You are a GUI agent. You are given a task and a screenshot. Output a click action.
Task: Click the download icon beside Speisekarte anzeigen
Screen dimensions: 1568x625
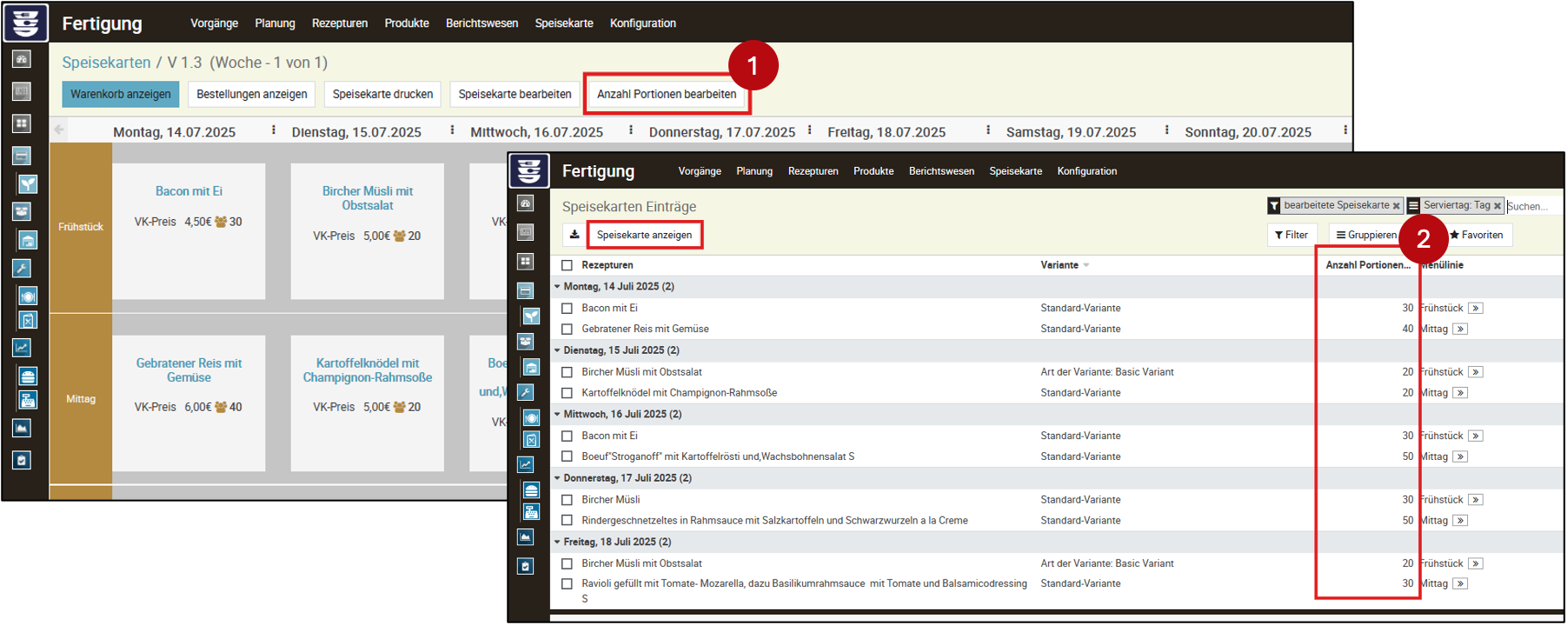tap(575, 235)
